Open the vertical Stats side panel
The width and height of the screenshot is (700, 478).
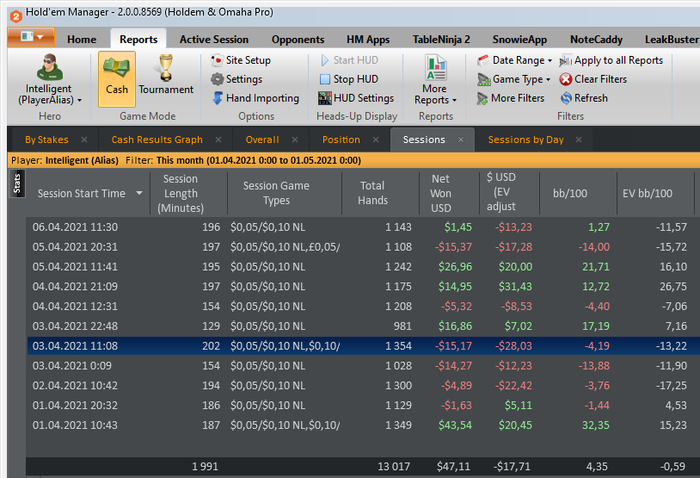click(x=17, y=183)
